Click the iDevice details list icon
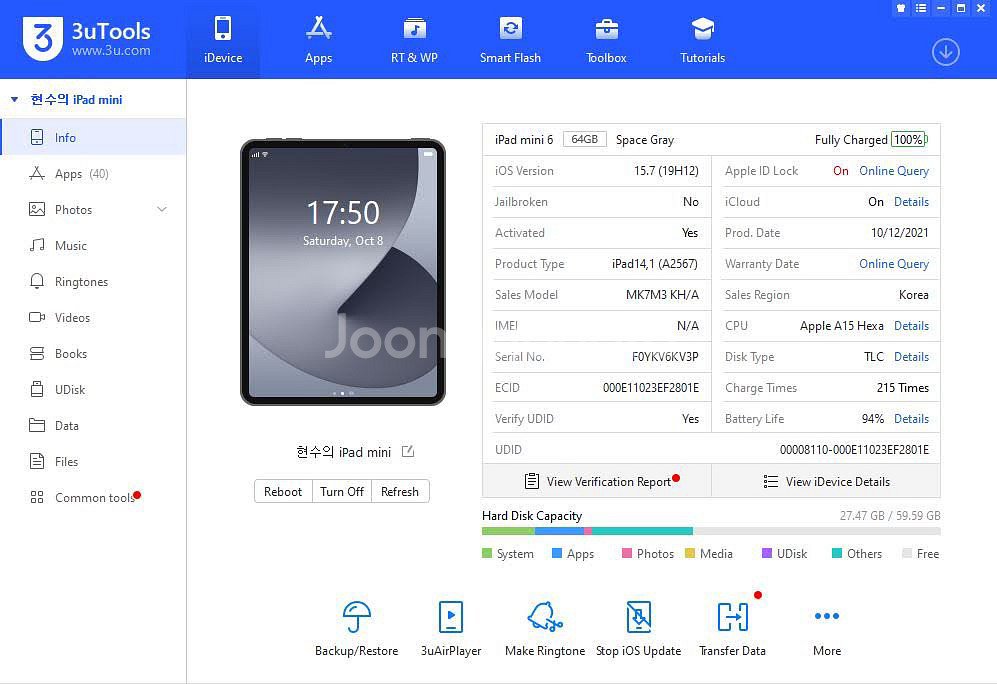The image size is (997, 684). pyautogui.click(x=771, y=481)
